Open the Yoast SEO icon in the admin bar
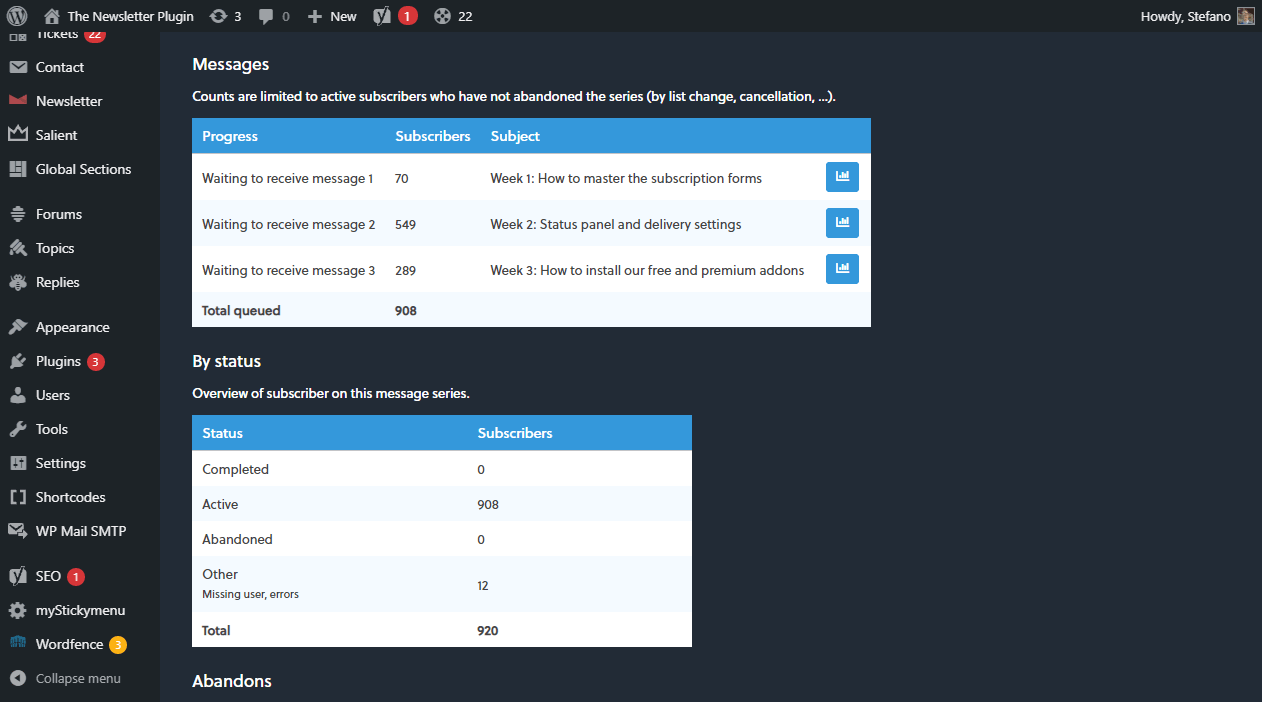Viewport: 1262px width, 702px height. point(384,15)
